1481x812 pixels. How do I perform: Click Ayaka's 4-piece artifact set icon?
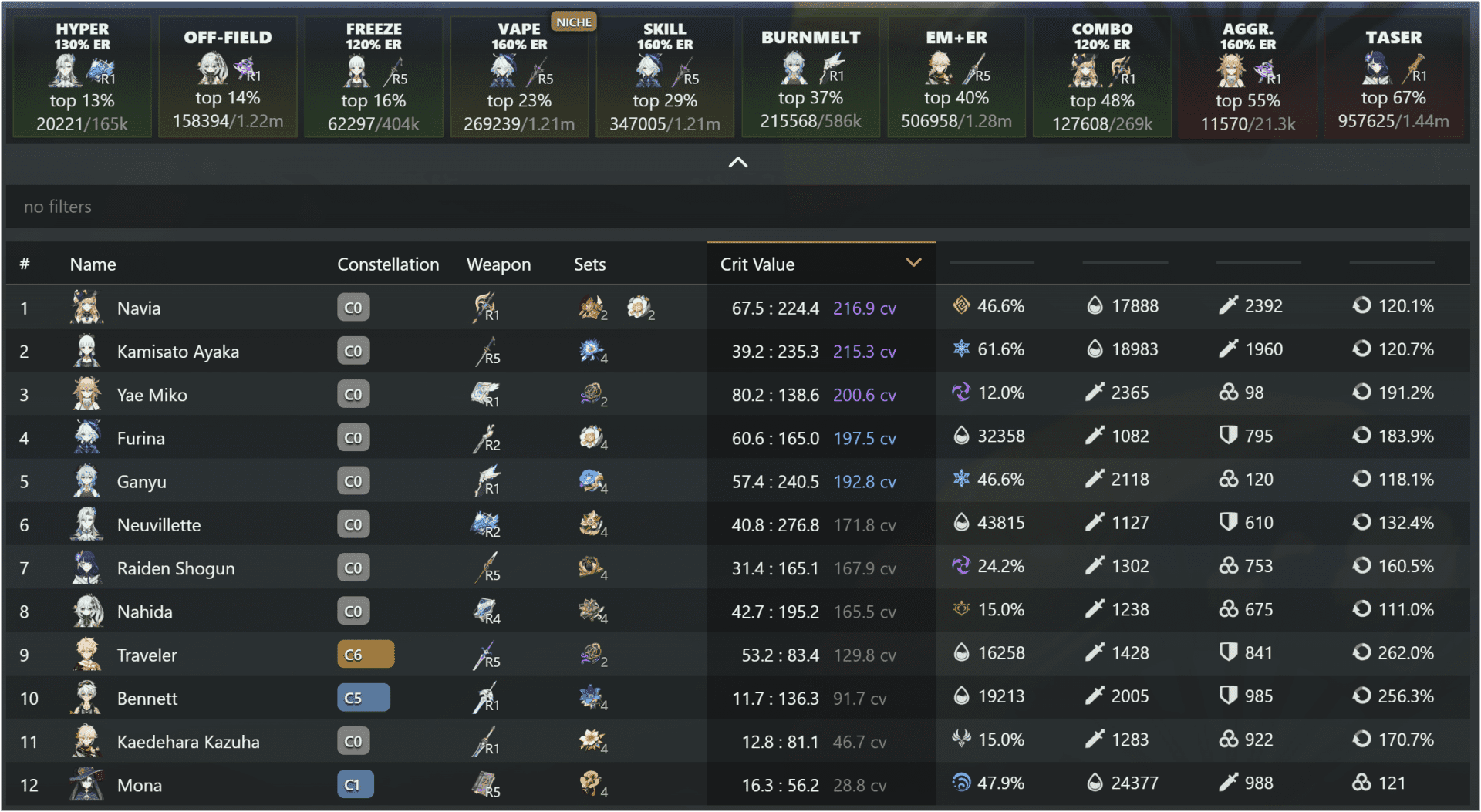click(592, 351)
